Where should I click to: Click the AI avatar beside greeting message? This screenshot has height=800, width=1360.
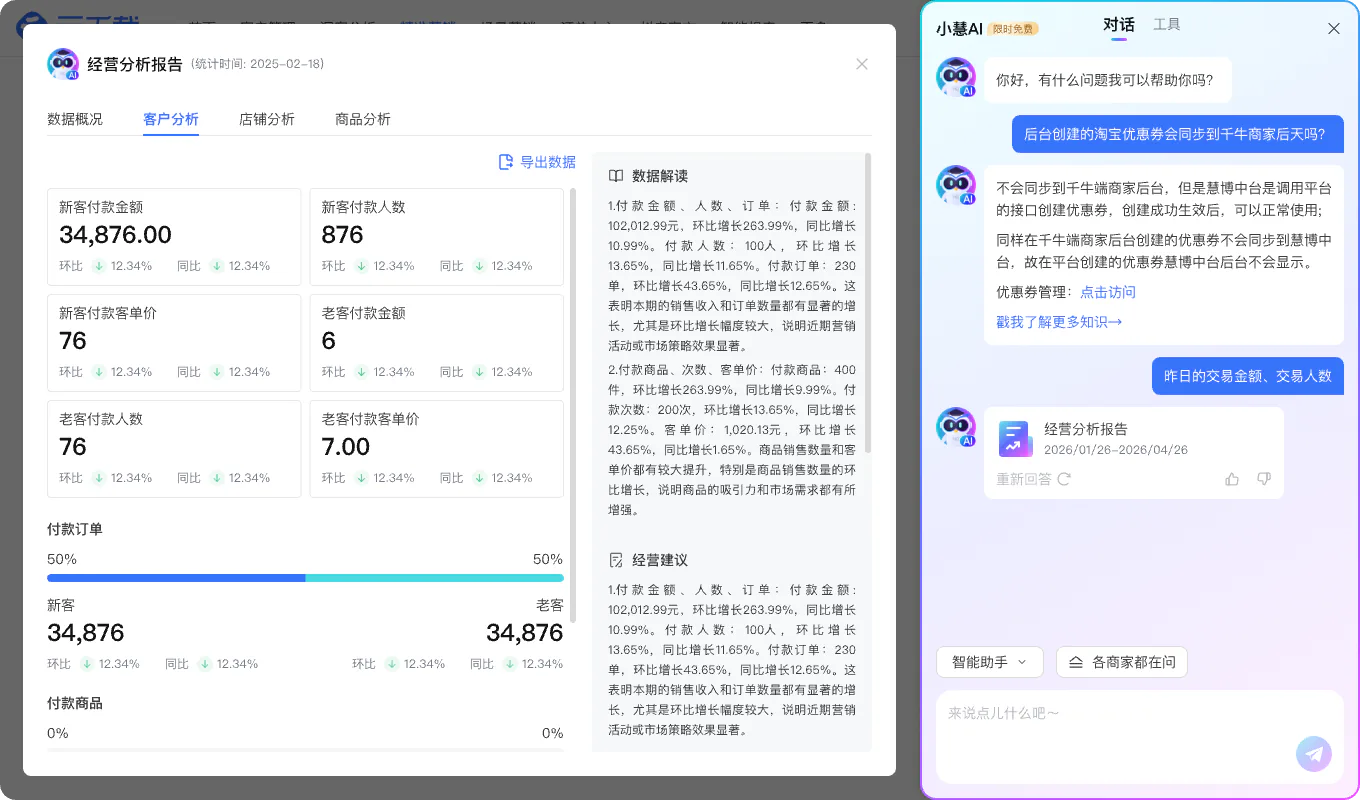[955, 77]
